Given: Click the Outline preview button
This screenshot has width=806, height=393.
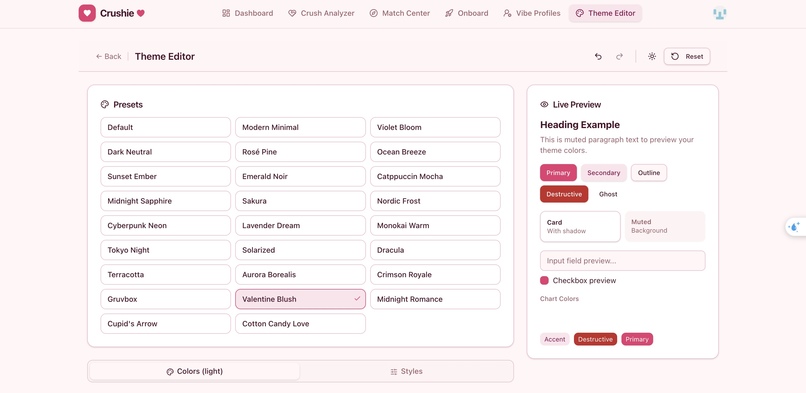Looking at the screenshot, I should coord(649,173).
